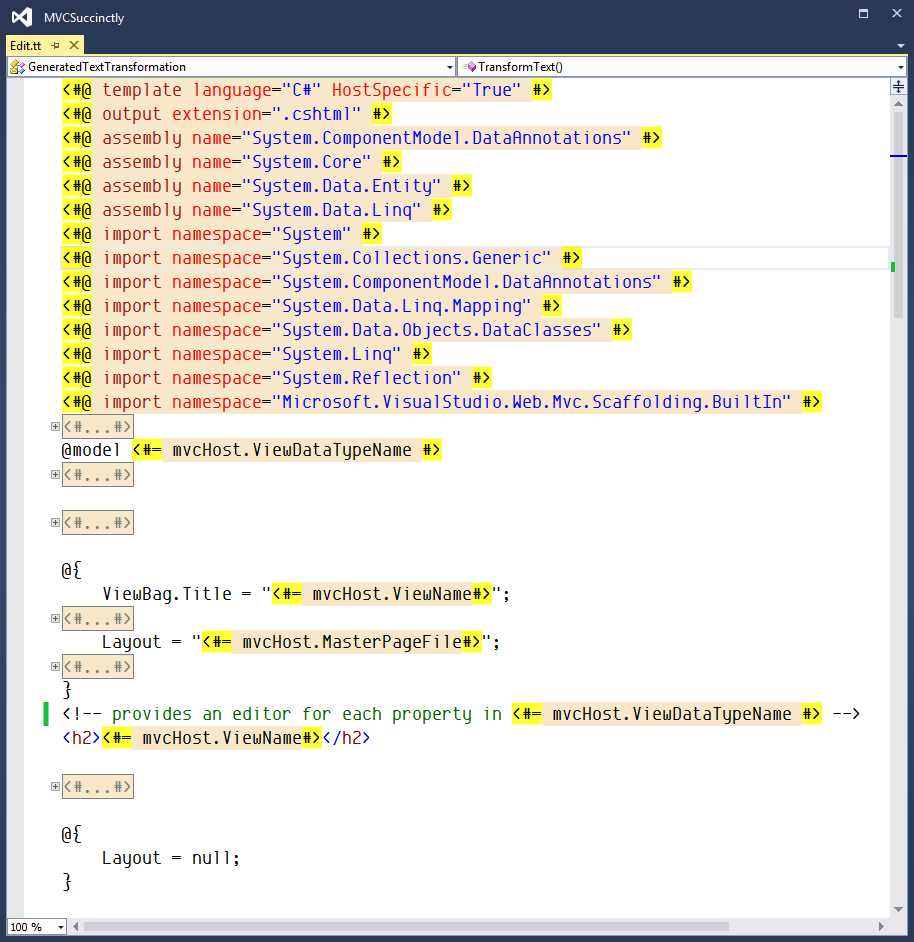
Task: Toggle the pin icon on Edit.tt tab
Action: [55, 45]
